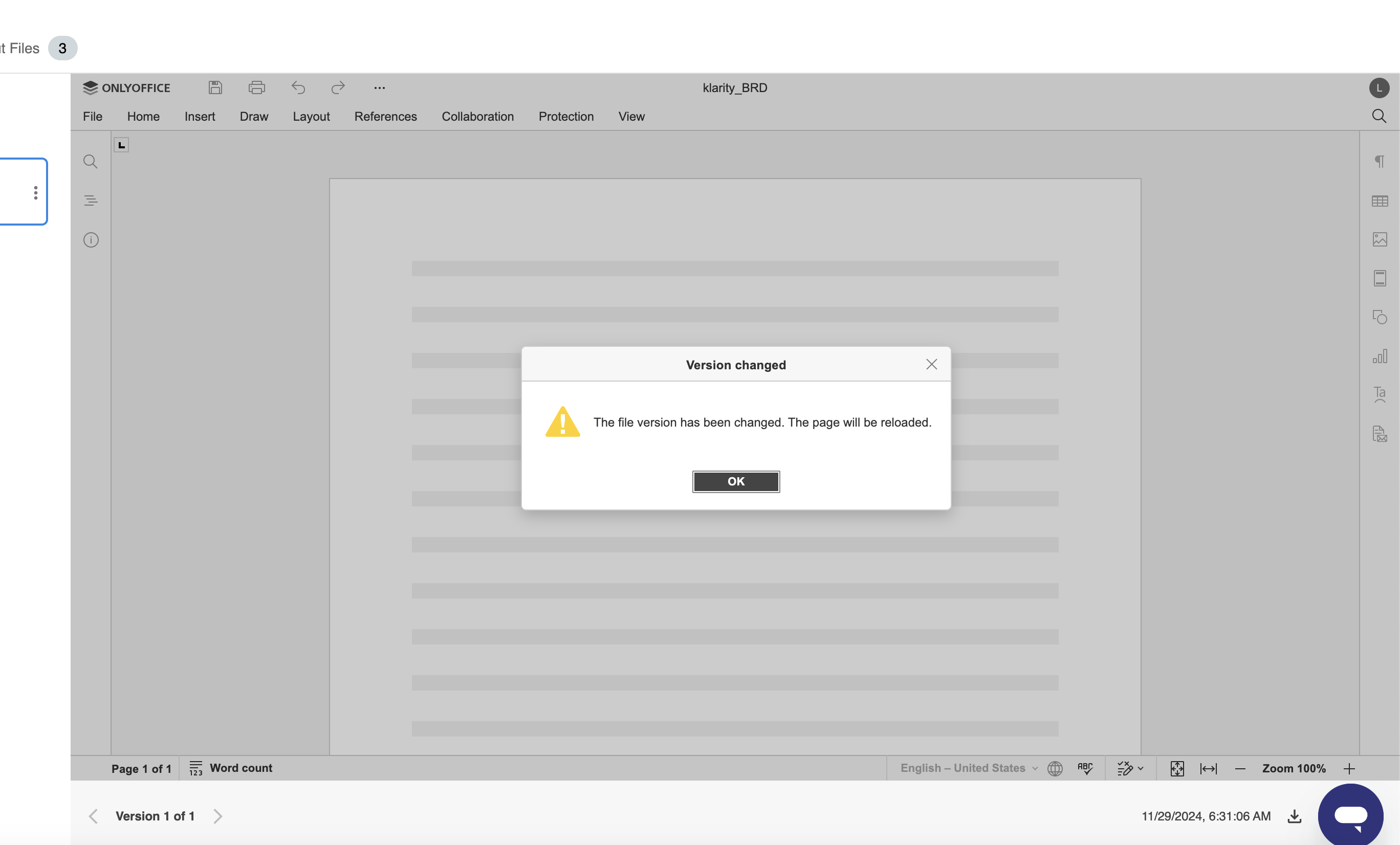Go to next version with right chevron
Screen dimensions: 1400x845
click(217, 816)
